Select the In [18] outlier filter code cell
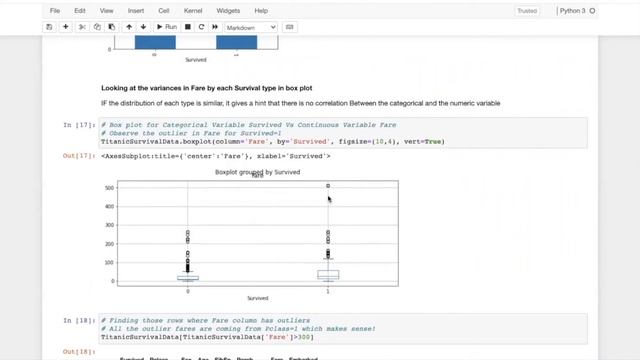Screen dimensions: 640x360 (x=343, y=329)
